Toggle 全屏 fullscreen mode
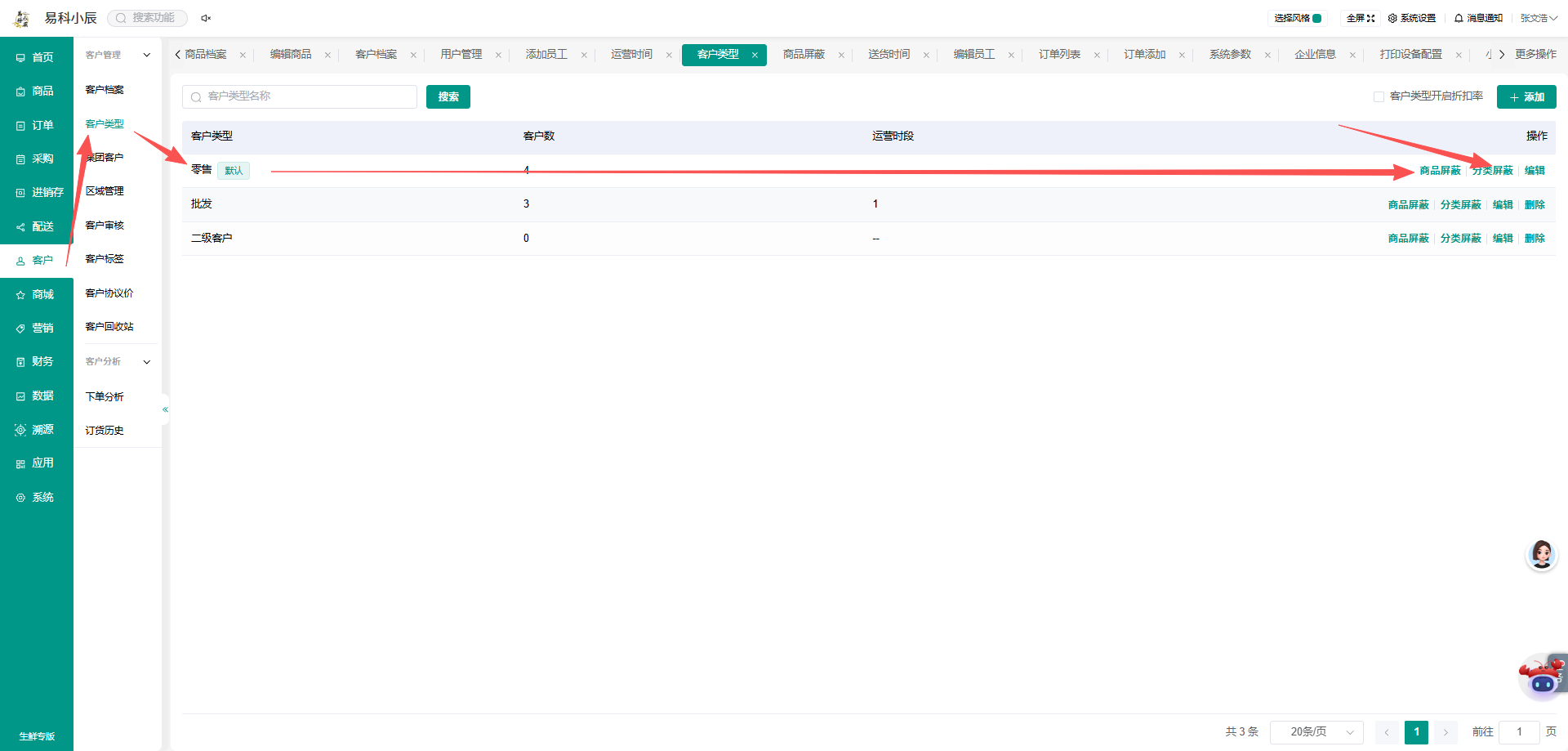Viewport: 1568px width, 751px height. tap(1361, 18)
